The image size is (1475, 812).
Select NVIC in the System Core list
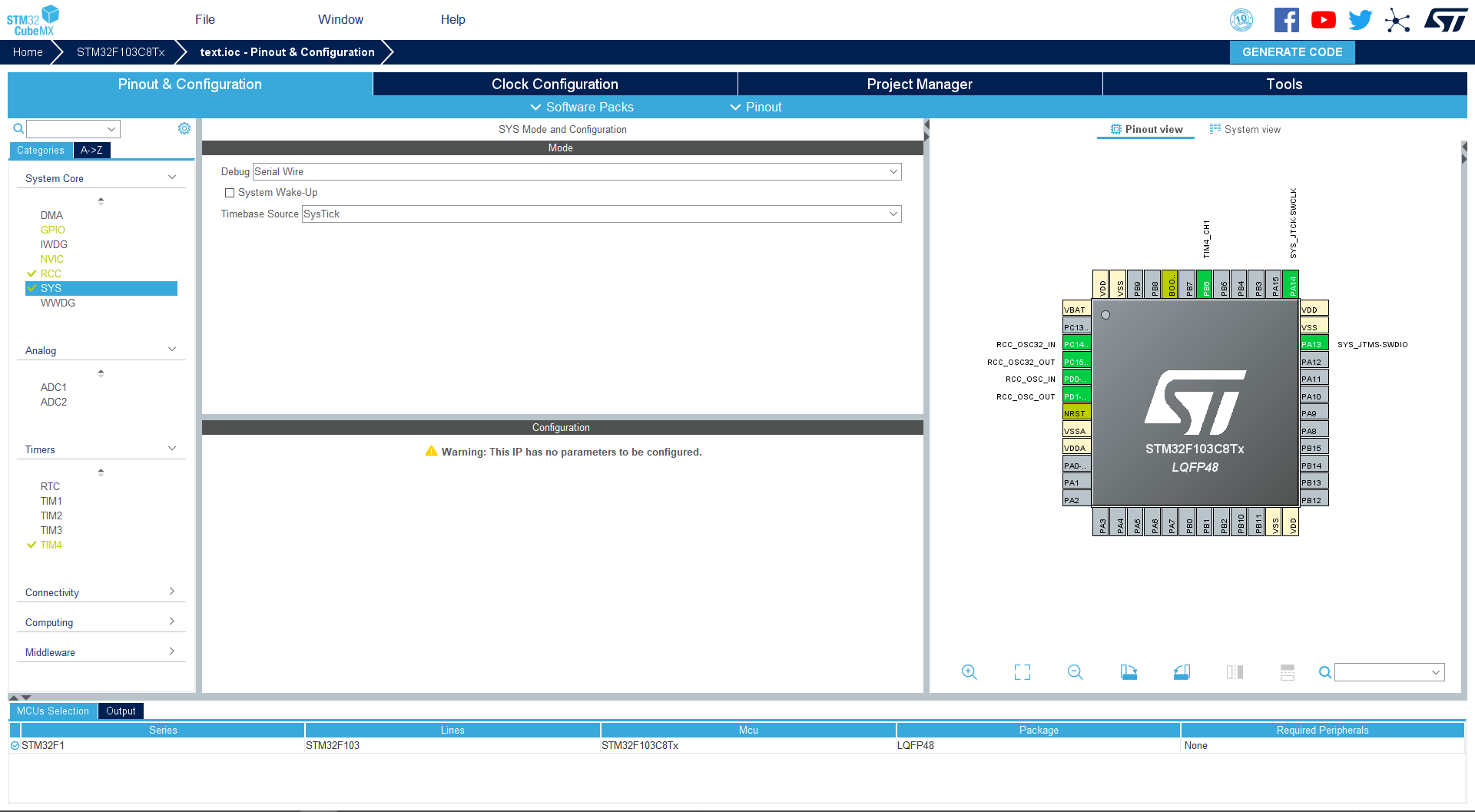pyautogui.click(x=52, y=260)
